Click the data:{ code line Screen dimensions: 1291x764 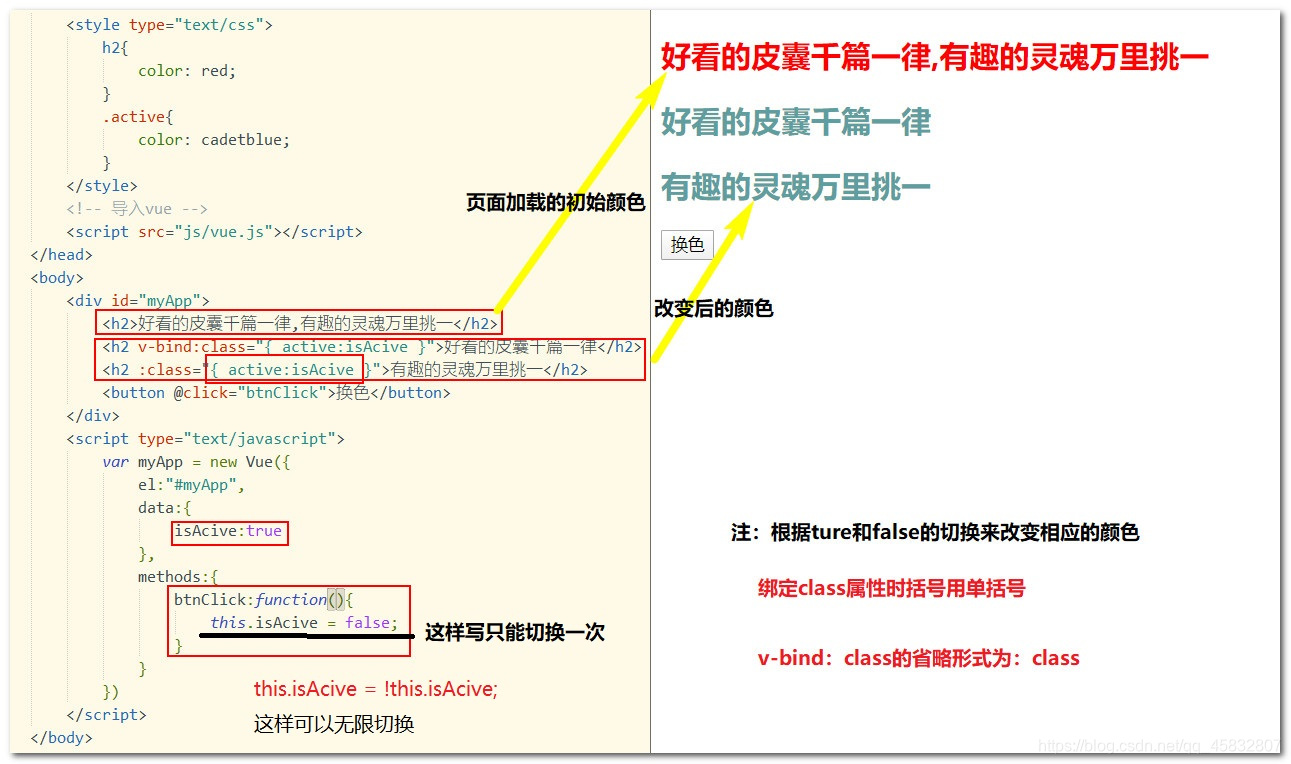point(164,507)
